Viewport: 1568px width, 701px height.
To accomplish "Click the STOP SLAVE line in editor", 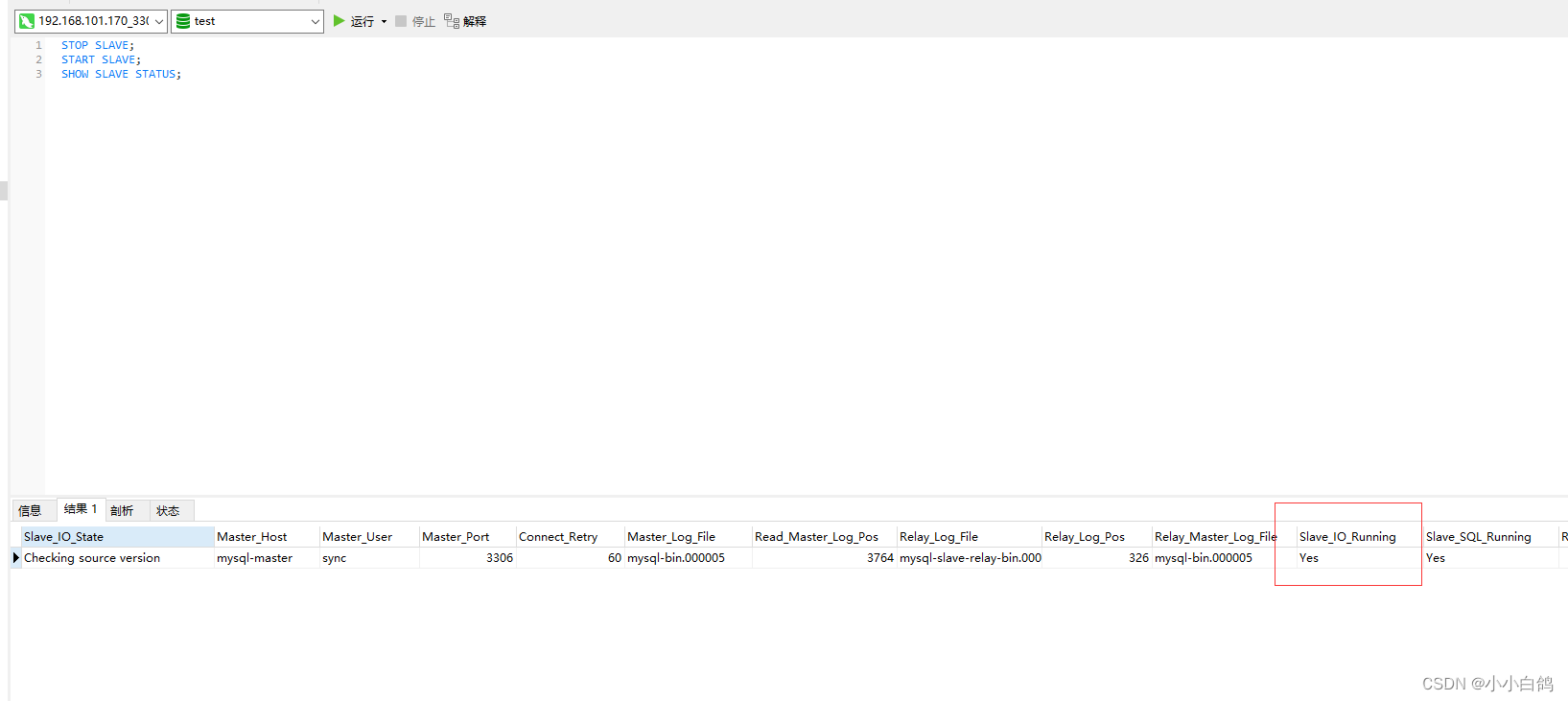I will 98,45.
